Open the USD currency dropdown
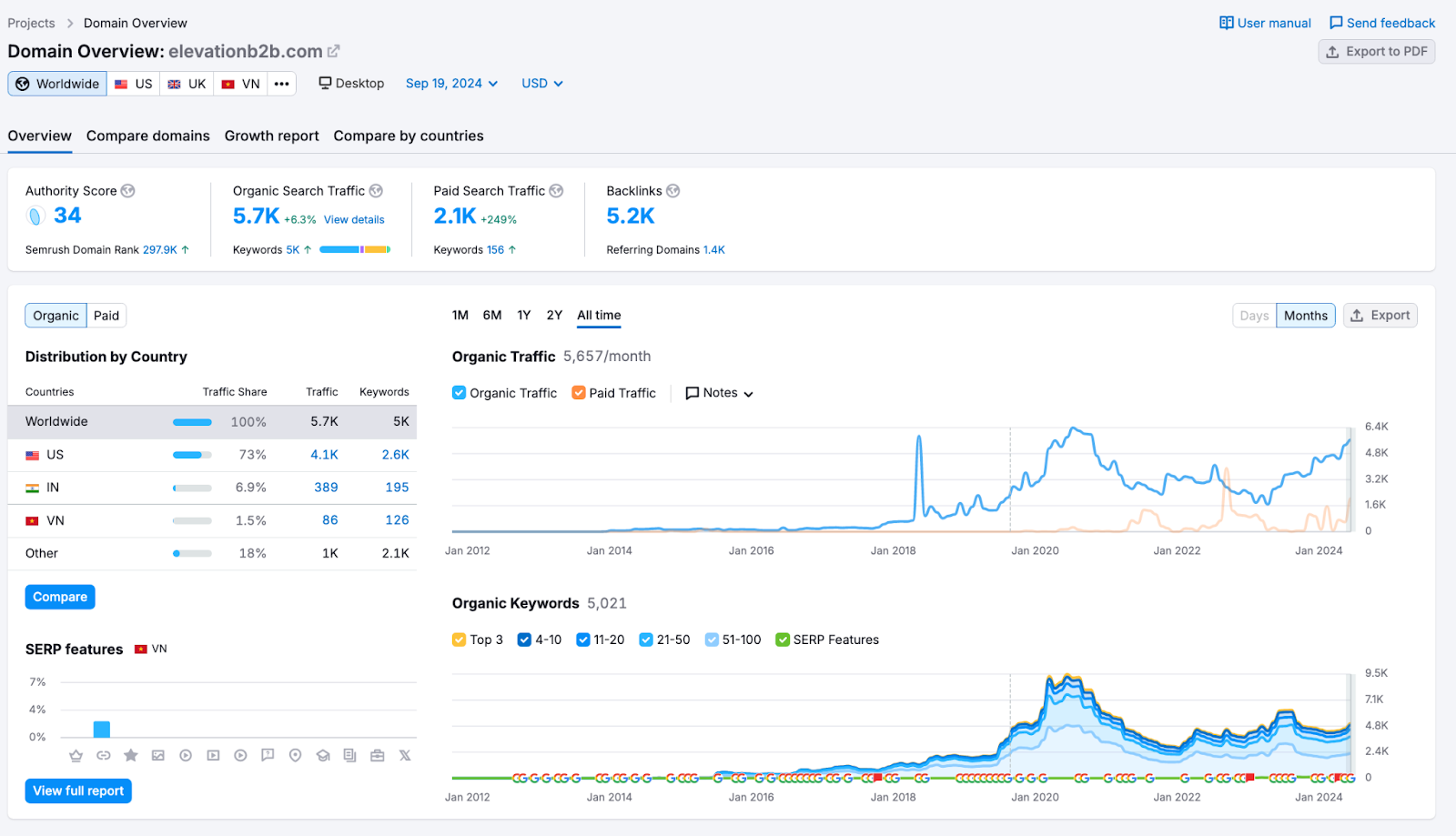 click(x=542, y=83)
